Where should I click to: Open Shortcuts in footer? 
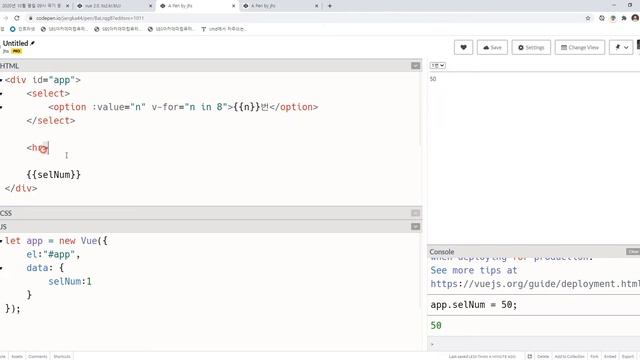click(62, 356)
